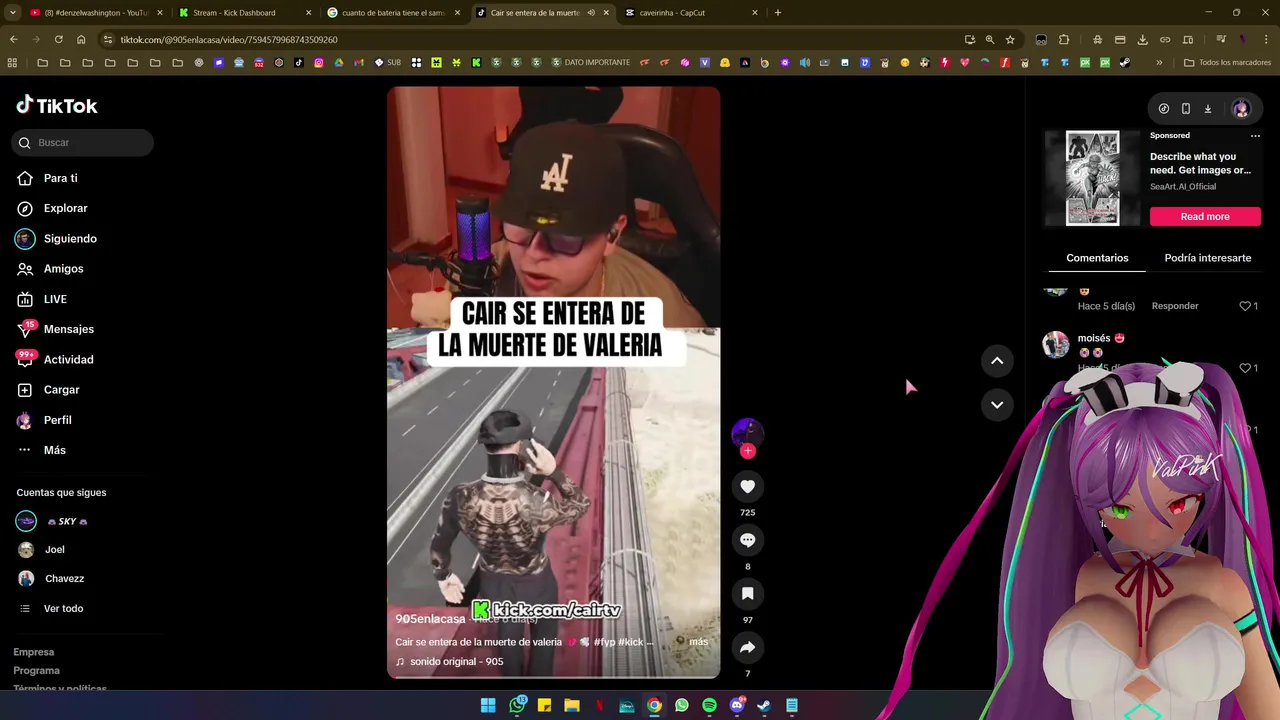This screenshot has width=1280, height=720.
Task: Open moisés's profile avatar
Action: pyautogui.click(x=1056, y=345)
